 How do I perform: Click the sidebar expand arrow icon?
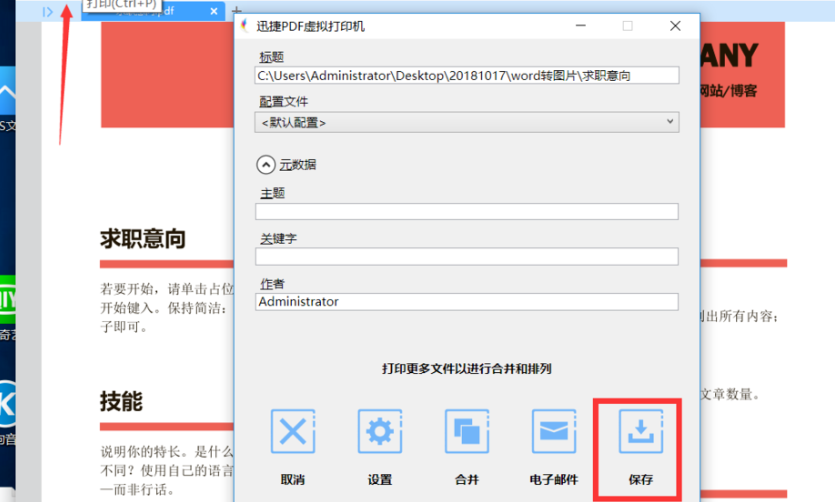coord(48,12)
